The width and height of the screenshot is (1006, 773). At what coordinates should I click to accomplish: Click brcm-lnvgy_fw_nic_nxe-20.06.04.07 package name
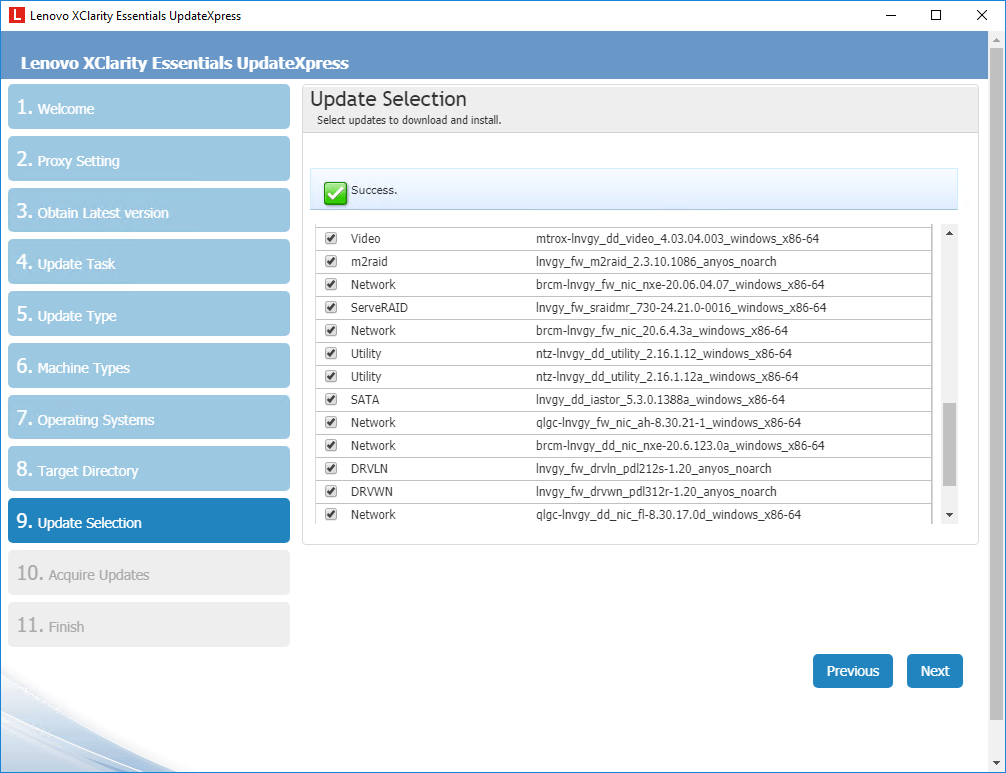click(x=680, y=285)
